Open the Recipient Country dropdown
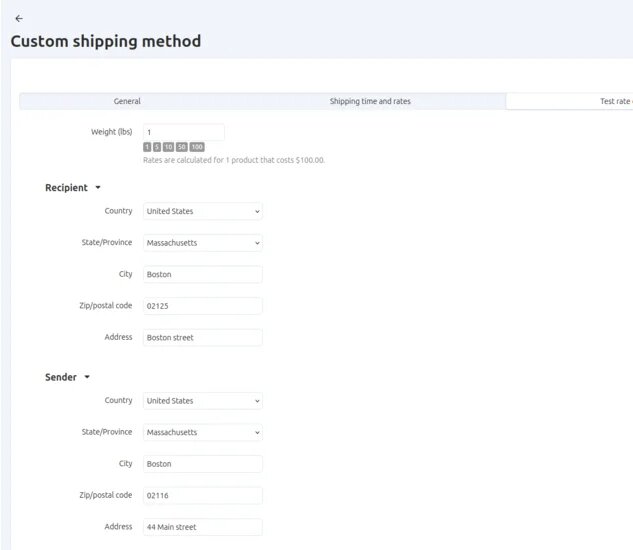Screen dimensions: 633x550 click(203, 211)
